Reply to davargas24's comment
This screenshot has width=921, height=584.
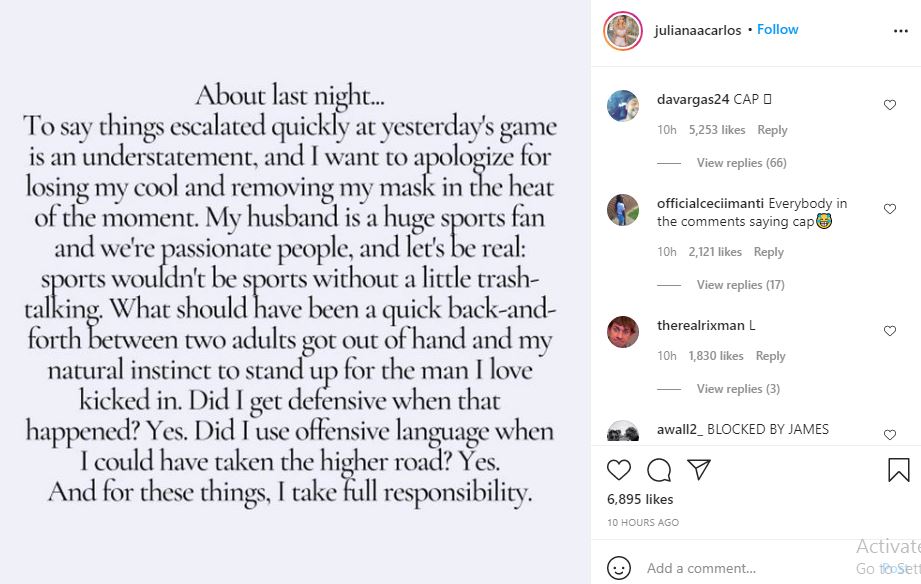click(x=772, y=130)
